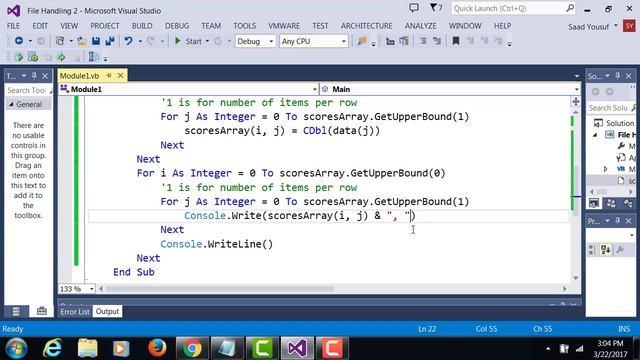Click the notifications flag icon
Viewport: 640px width, 360px height.
coord(436,8)
